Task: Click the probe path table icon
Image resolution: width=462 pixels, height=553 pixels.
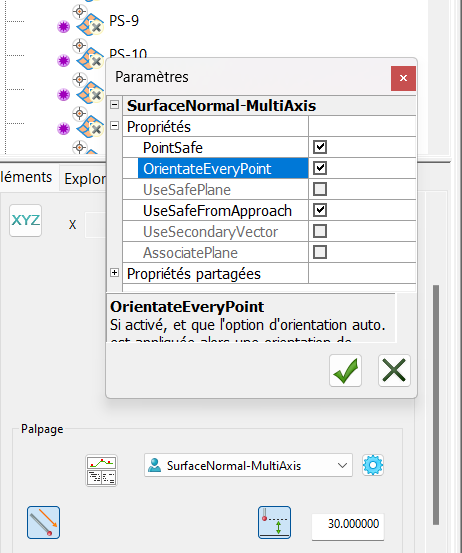Action: 101,471
